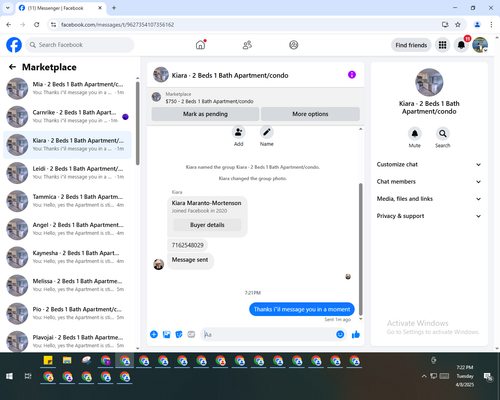
Task: Open the notifications bell
Action: (461, 45)
